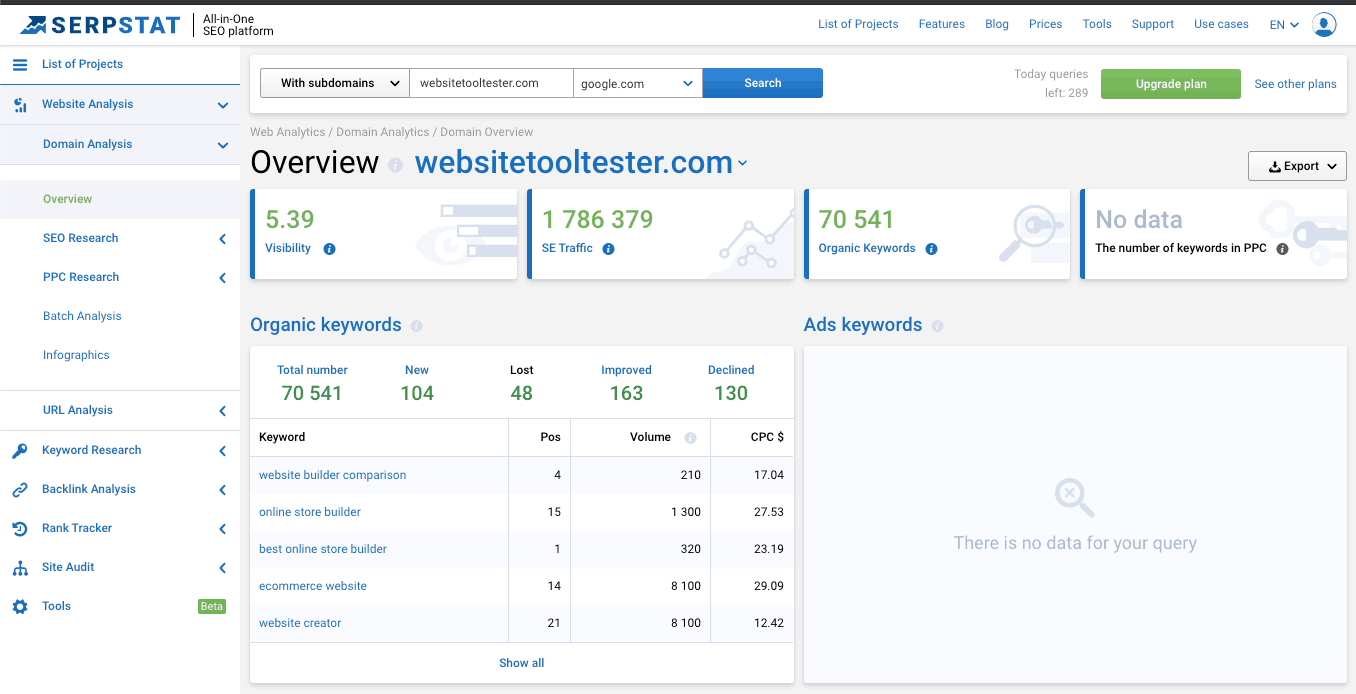Open the online store builder keyword link

tap(310, 512)
